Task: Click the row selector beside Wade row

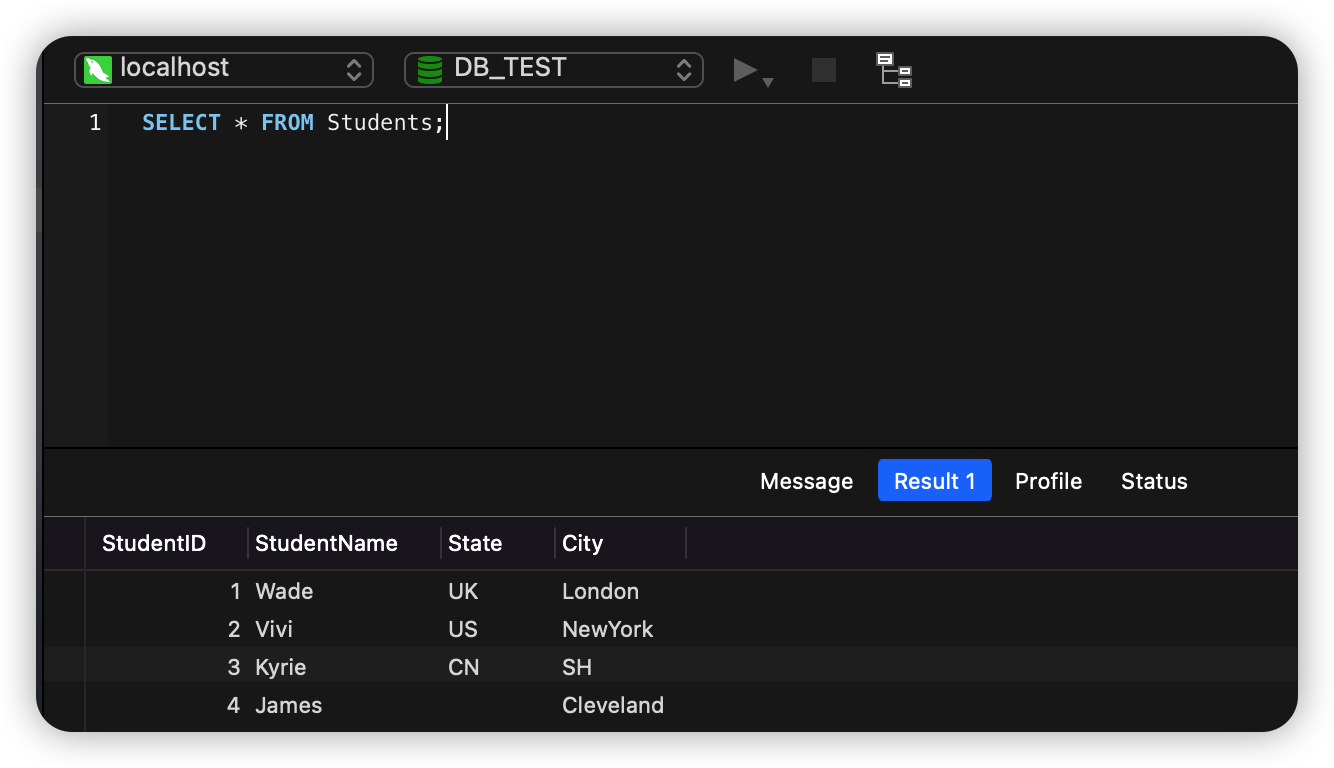Action: pyautogui.click(x=65, y=591)
